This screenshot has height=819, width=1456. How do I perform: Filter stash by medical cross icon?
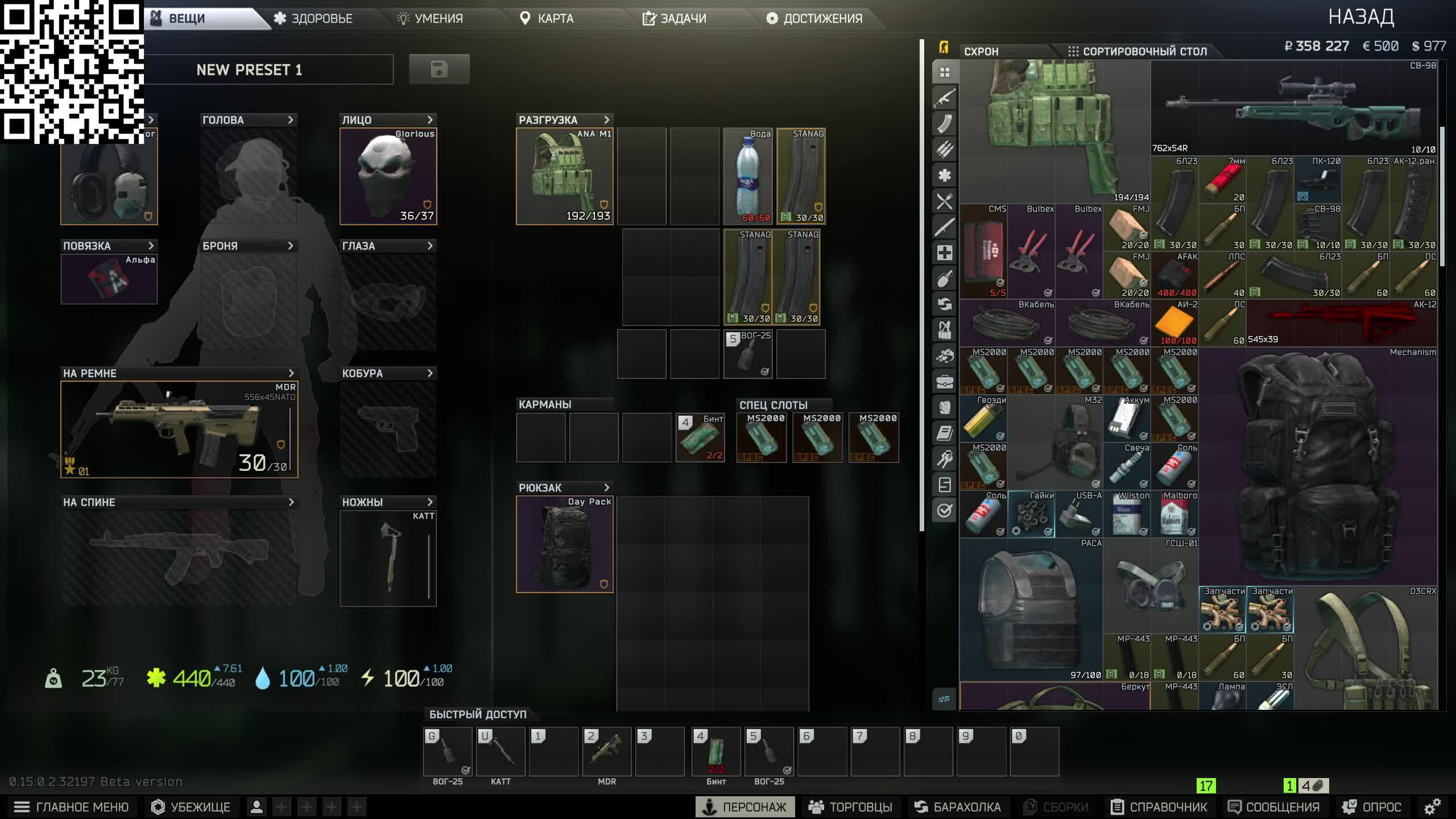tap(944, 253)
